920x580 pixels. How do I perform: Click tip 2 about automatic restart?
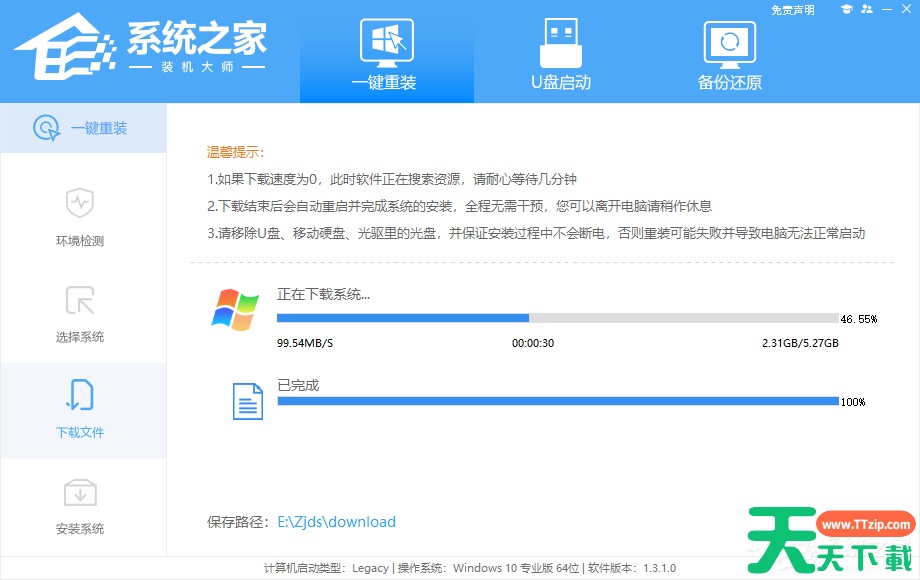[x=459, y=206]
